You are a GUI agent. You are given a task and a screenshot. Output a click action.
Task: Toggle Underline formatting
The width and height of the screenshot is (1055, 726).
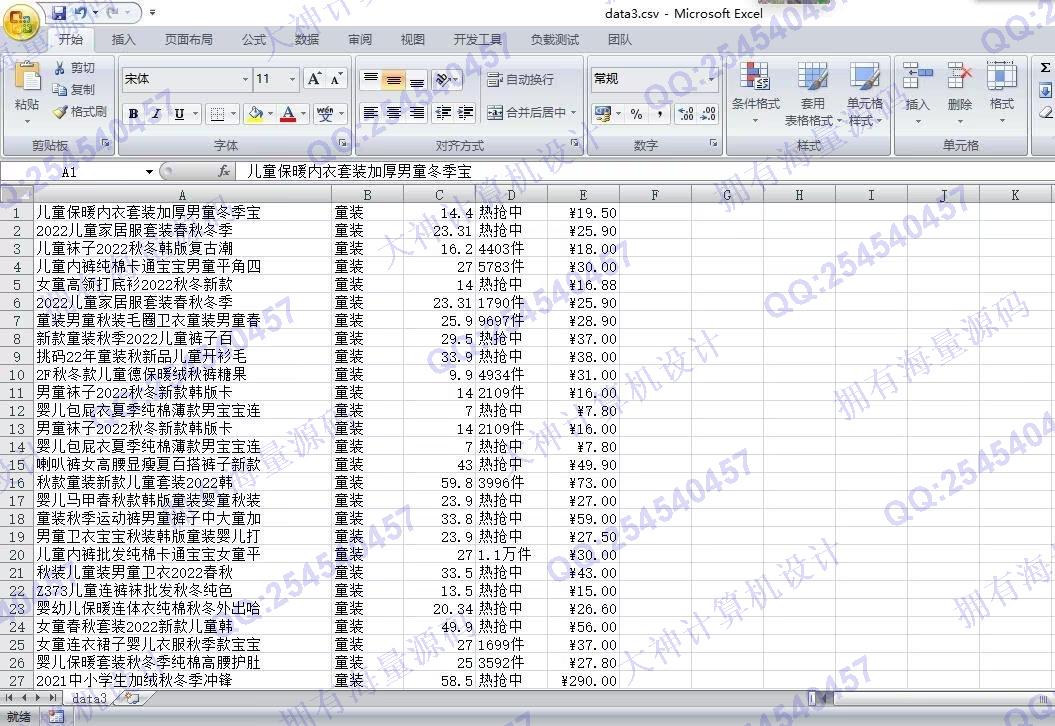(x=179, y=114)
